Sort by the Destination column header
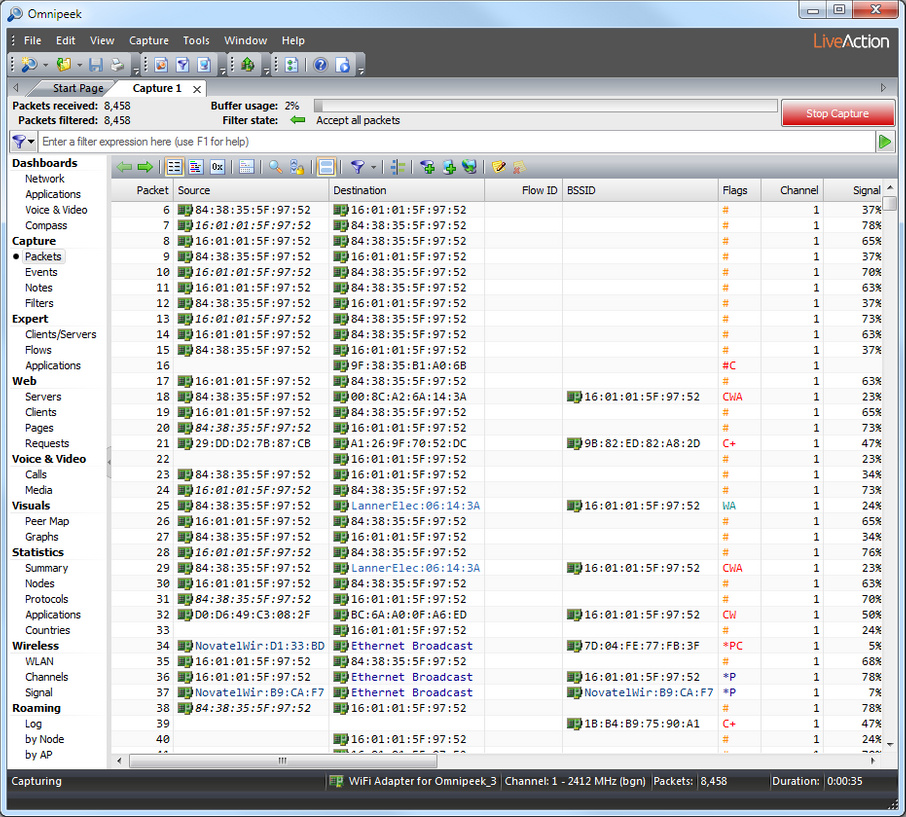 click(406, 190)
